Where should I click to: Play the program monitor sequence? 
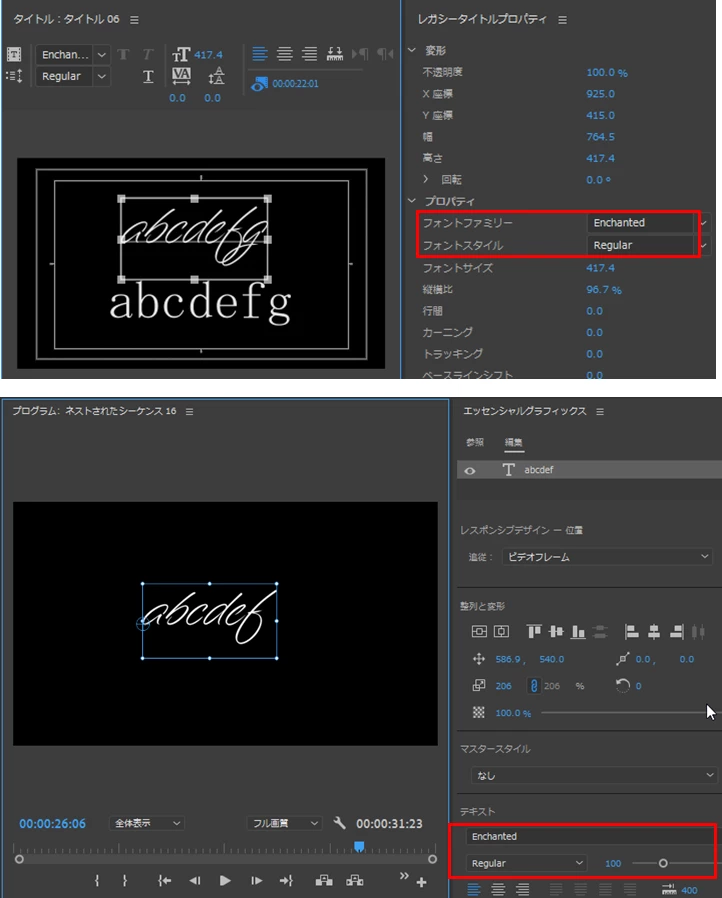click(225, 881)
